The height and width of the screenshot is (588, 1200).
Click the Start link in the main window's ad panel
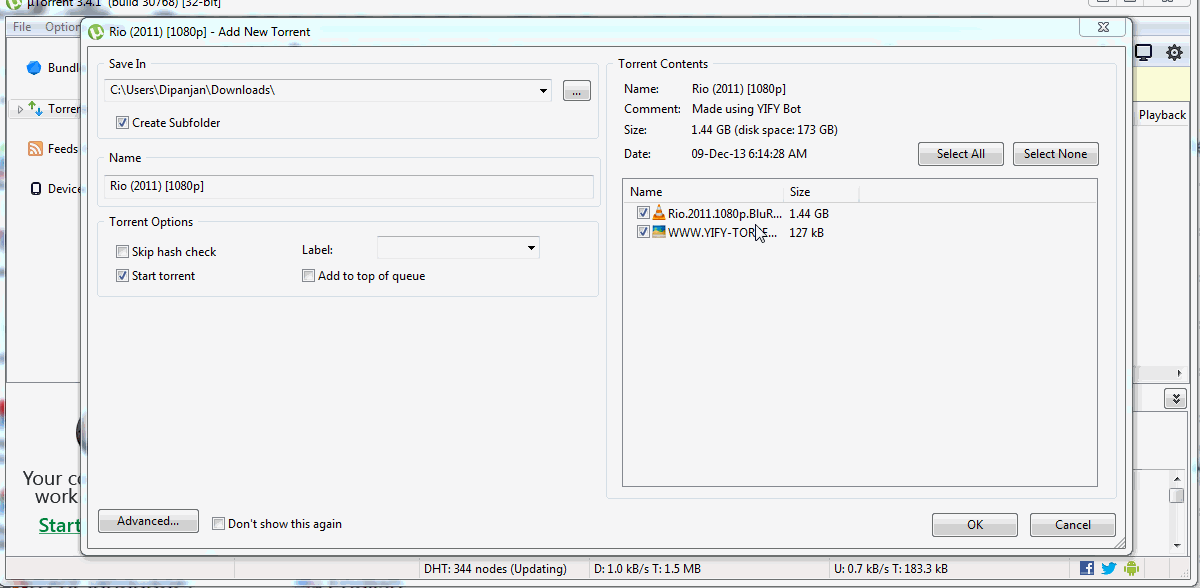[x=60, y=525]
